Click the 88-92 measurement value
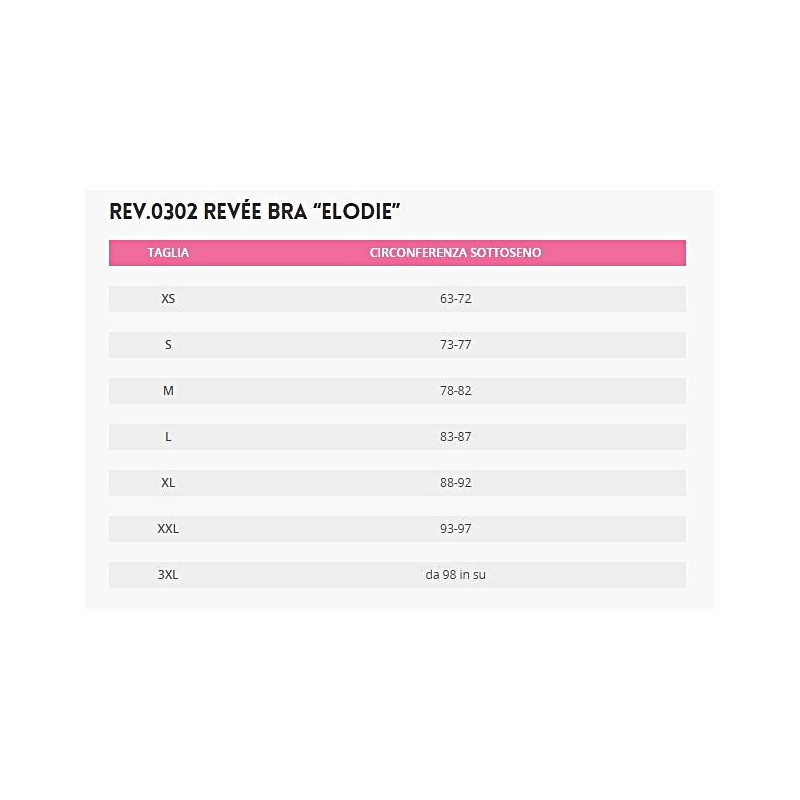 pos(455,483)
